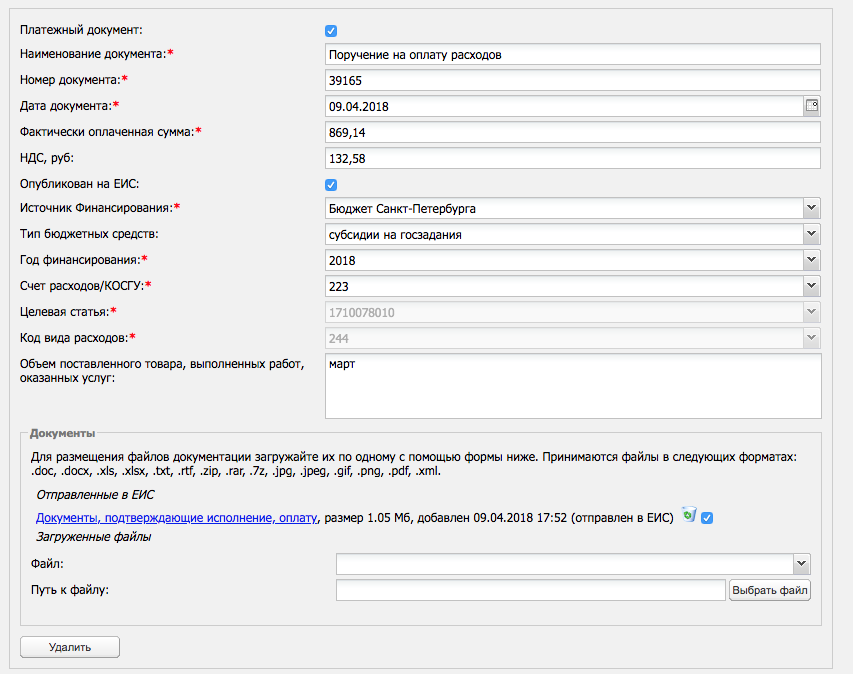Open the calendar picker for Дата документа

click(x=812, y=106)
